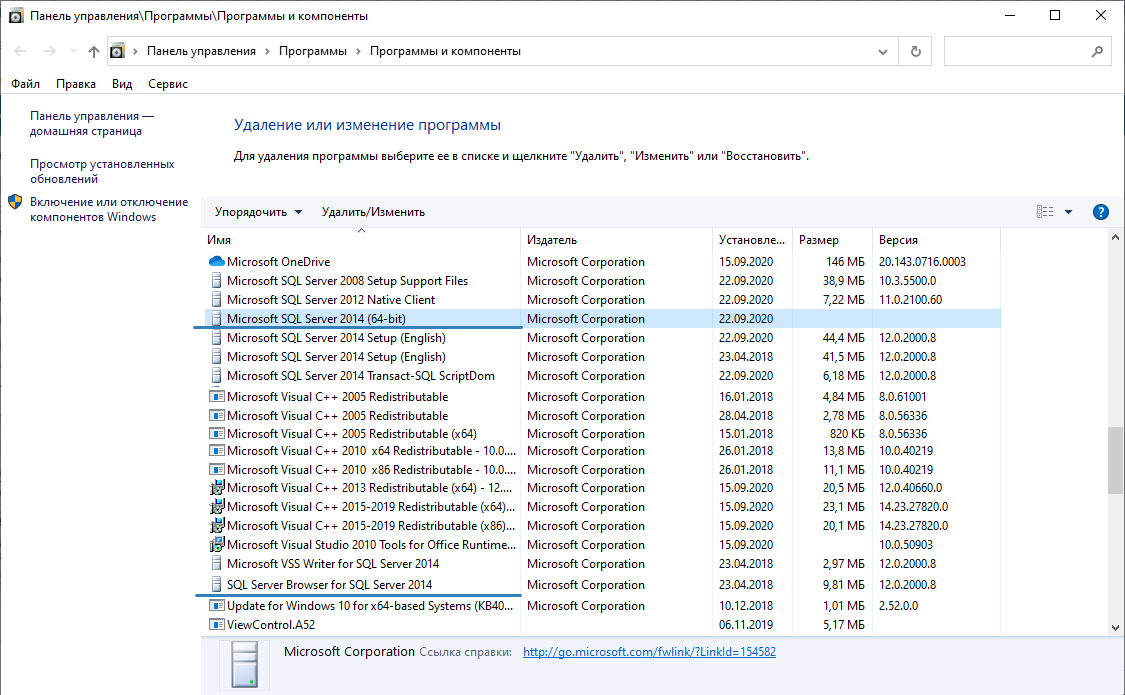Click the up arrow navigation button
Viewport: 1125px width, 695px height.
(94, 51)
